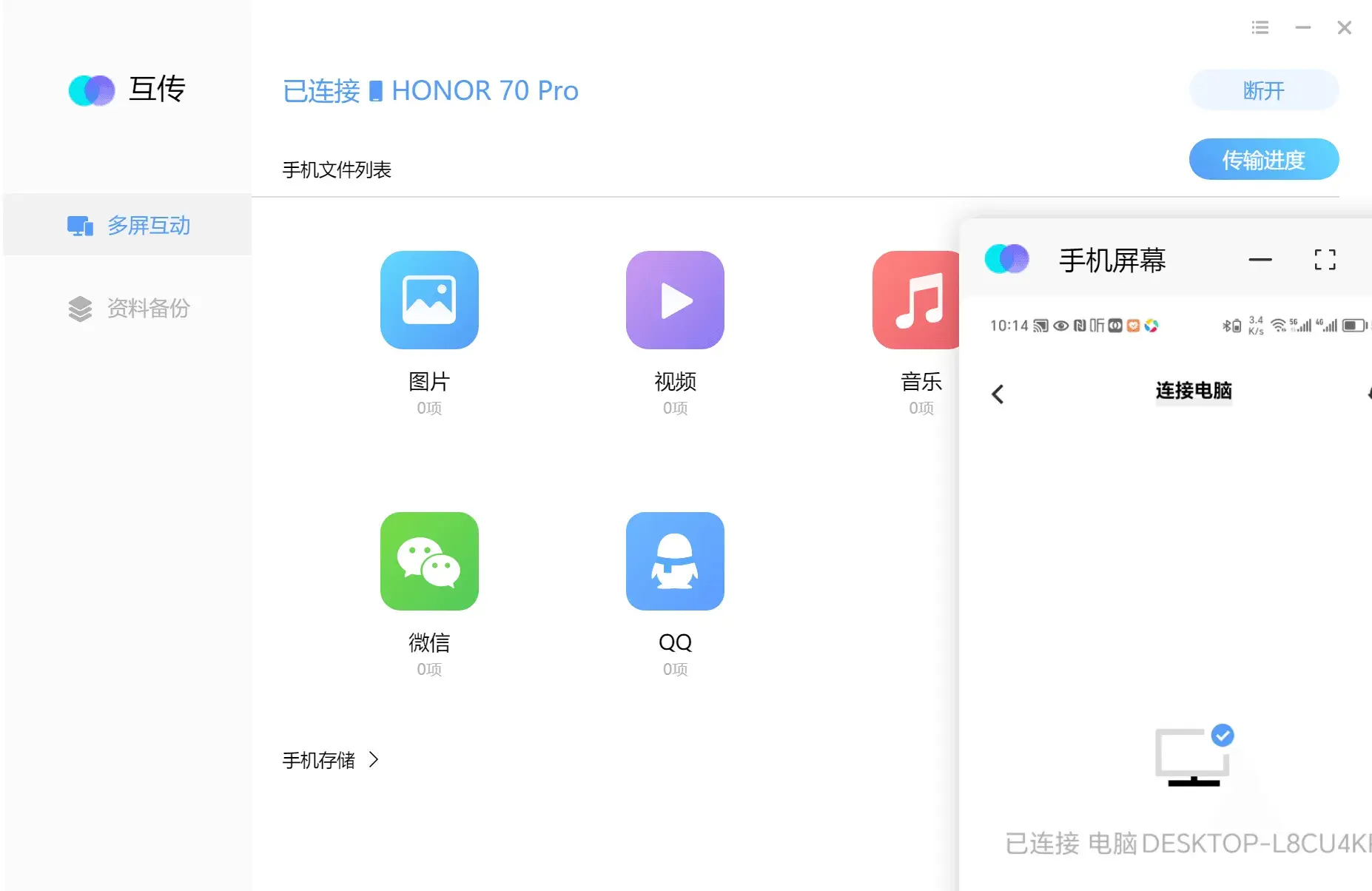1372x891 pixels.
Task: Open the 视频 (videos) category icon
Action: click(675, 300)
